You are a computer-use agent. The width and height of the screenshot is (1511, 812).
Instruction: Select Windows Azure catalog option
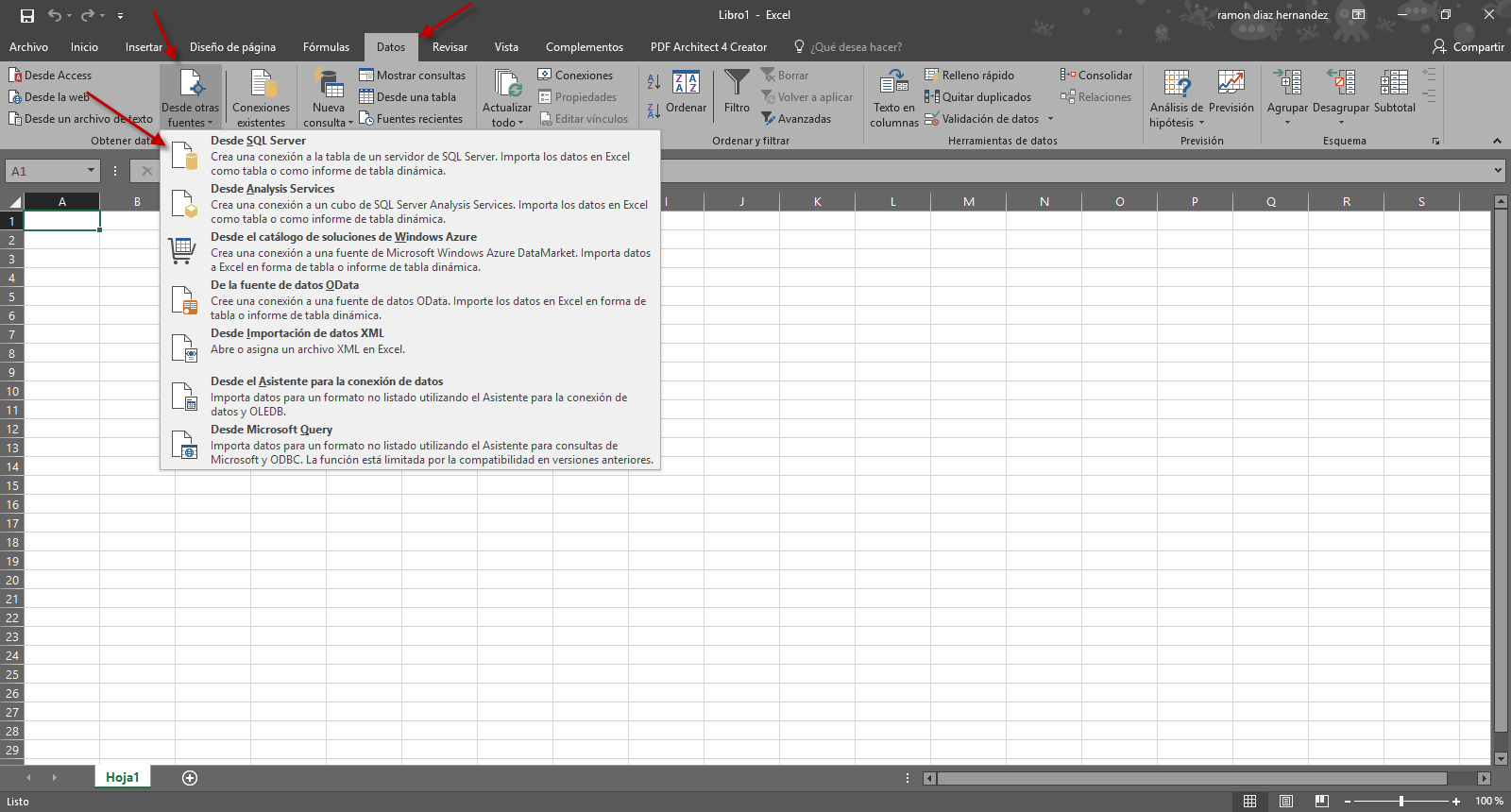coord(410,251)
